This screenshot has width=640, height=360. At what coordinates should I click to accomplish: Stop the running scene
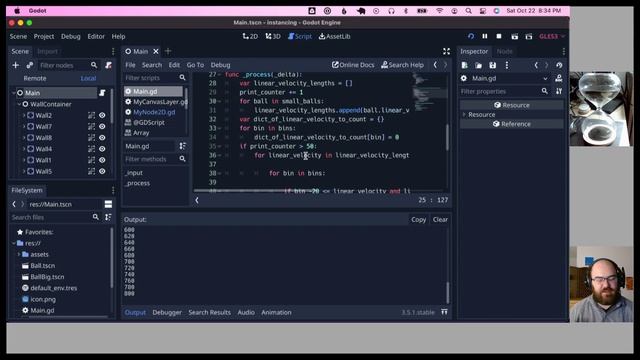pos(499,36)
